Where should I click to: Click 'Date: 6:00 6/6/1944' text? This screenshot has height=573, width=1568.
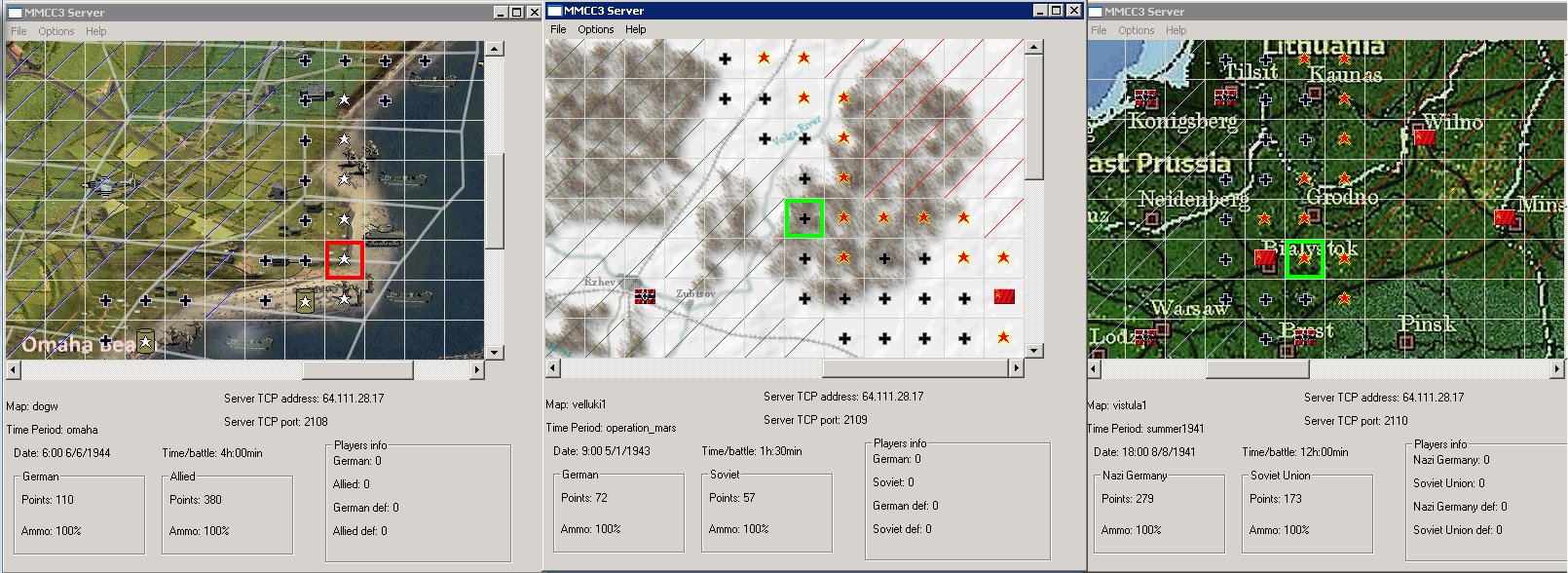62,453
